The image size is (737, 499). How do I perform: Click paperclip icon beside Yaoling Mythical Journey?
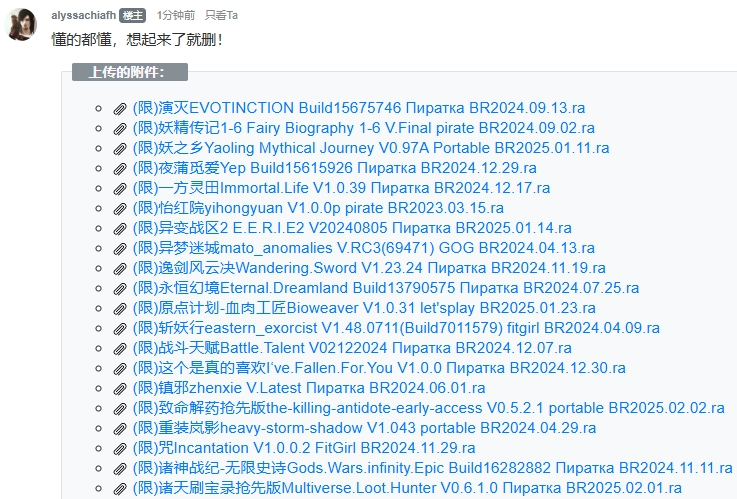coord(120,148)
